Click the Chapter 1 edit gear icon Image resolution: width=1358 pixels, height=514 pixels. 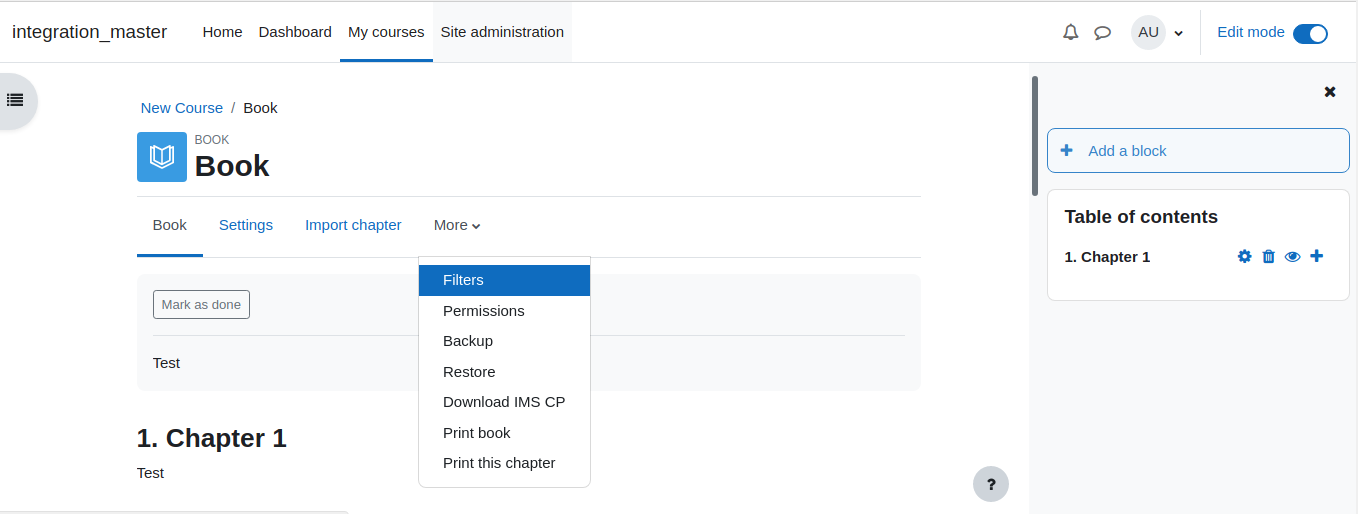pos(1244,256)
